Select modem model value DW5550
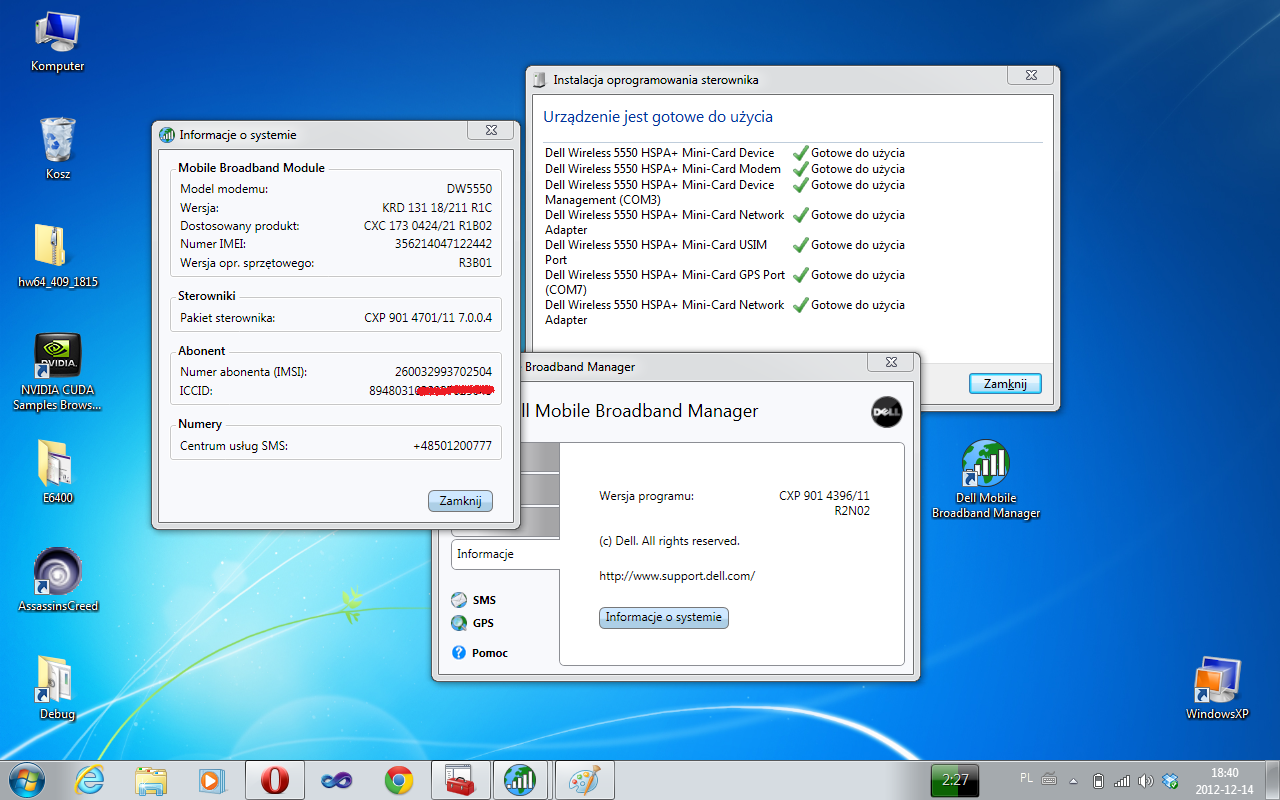 469,189
